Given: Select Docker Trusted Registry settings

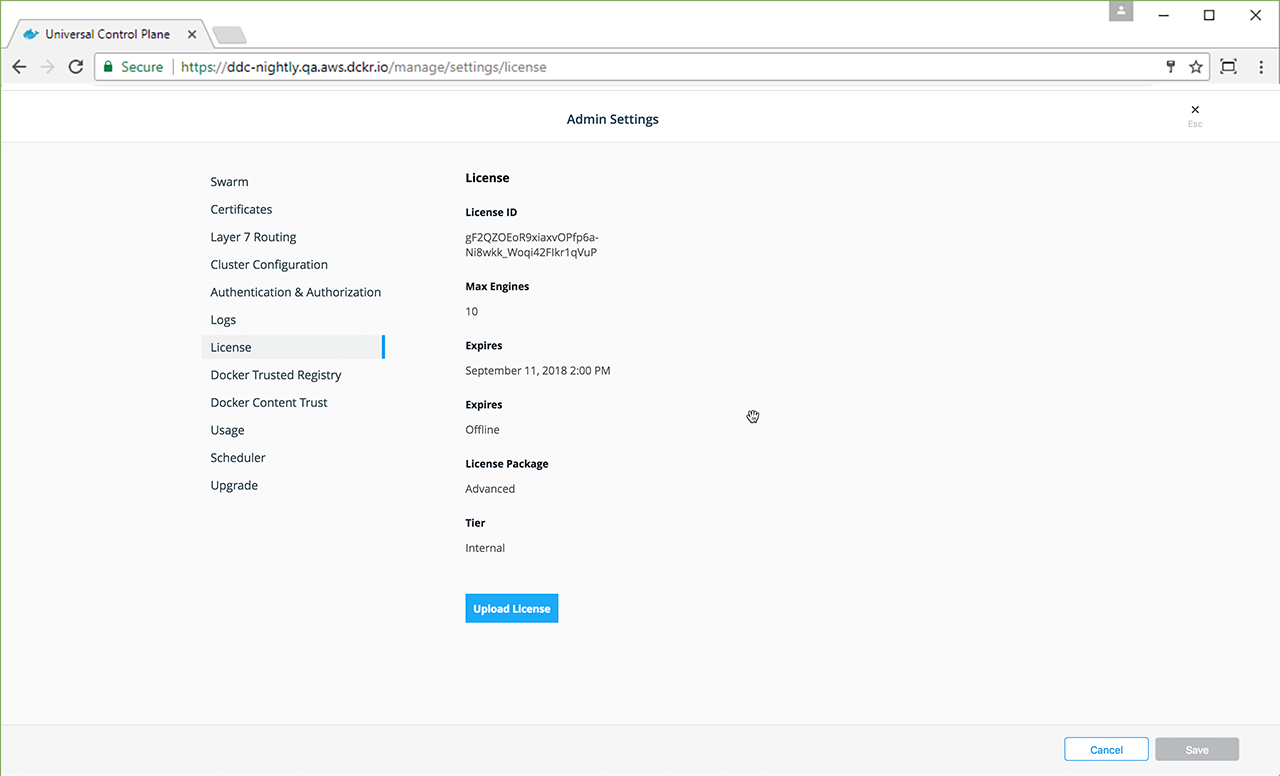Looking at the screenshot, I should point(276,375).
